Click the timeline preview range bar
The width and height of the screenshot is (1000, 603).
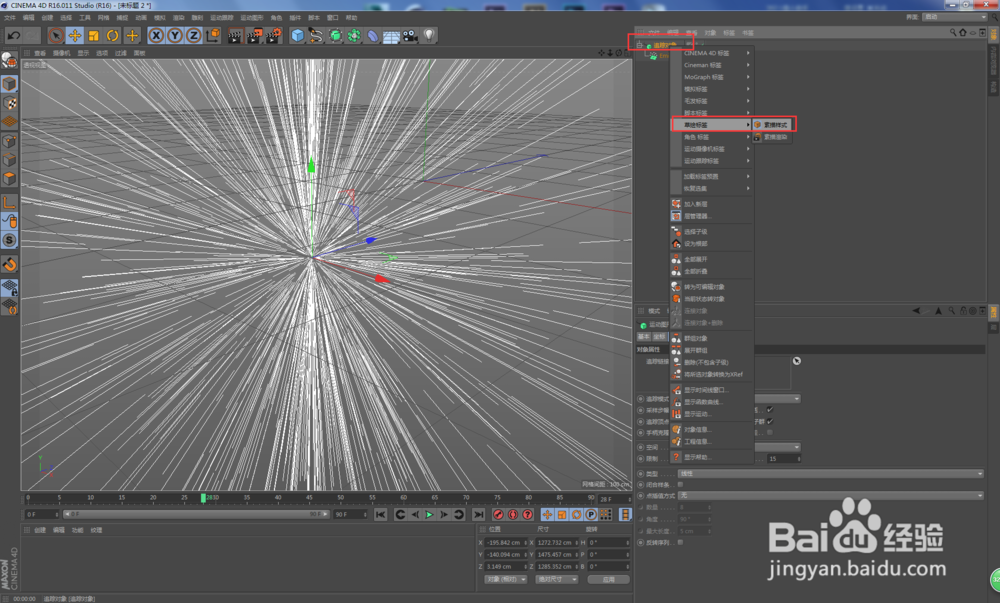coord(196,514)
